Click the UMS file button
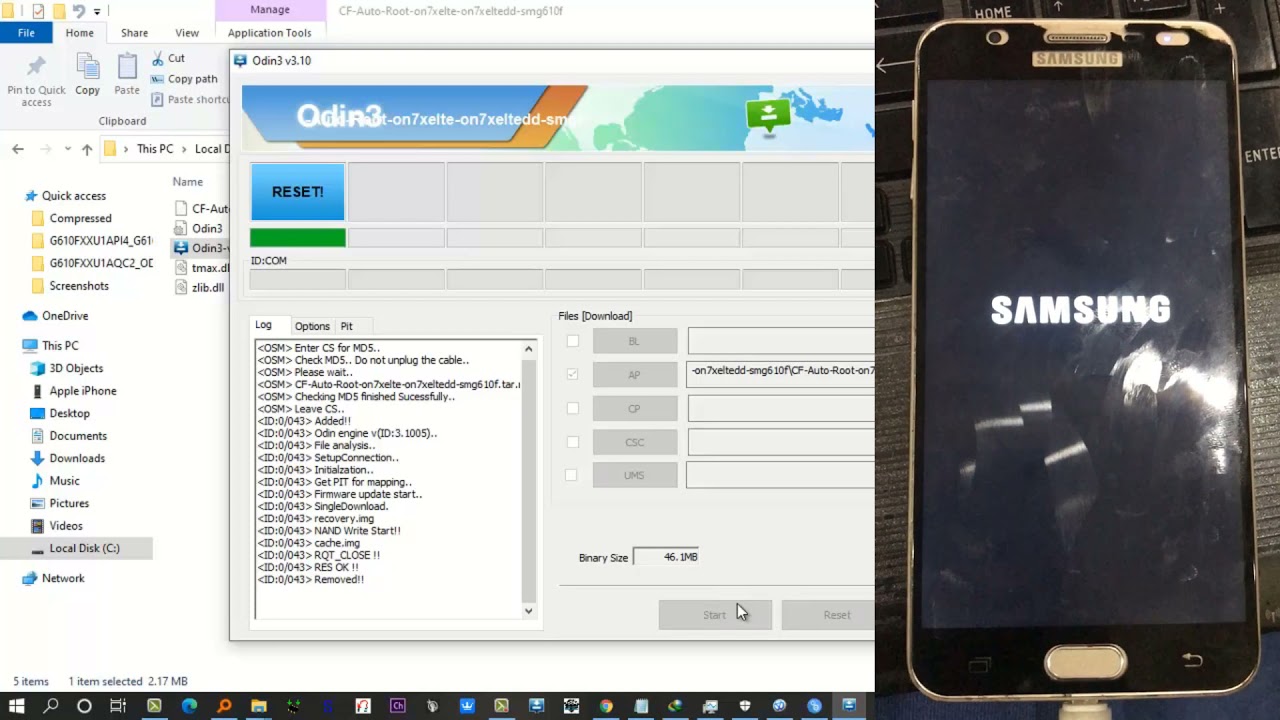Viewport: 1280px width, 720px height. 634,475
